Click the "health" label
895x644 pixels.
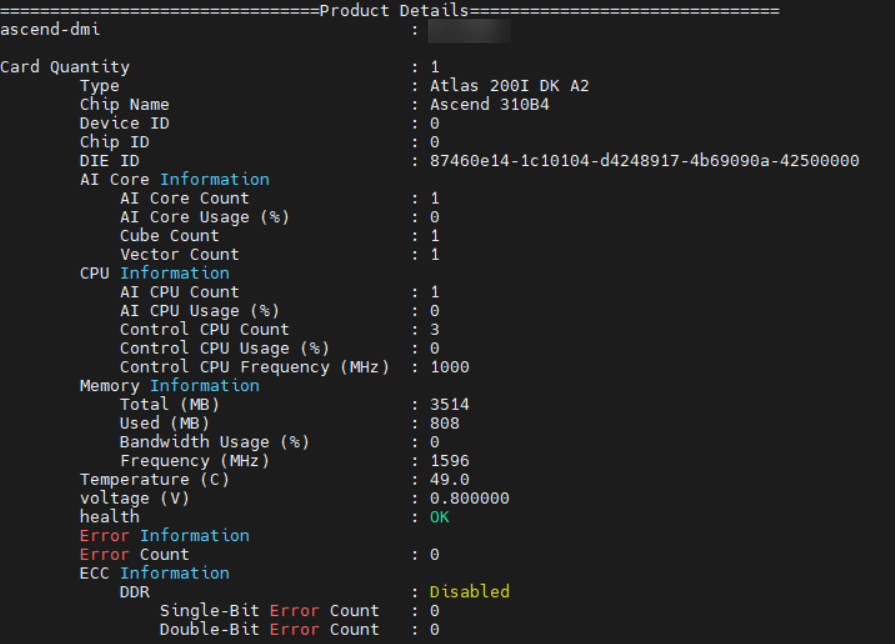pos(110,517)
